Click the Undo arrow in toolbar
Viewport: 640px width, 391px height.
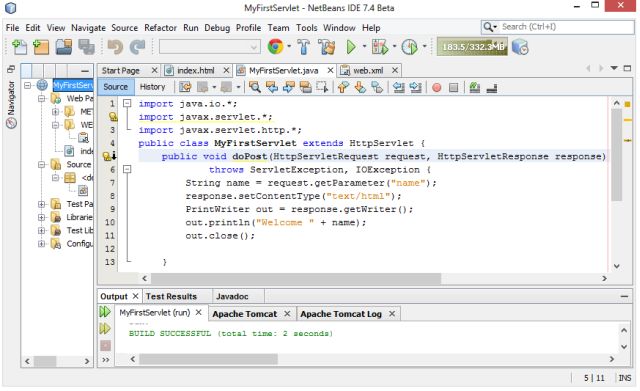(115, 47)
